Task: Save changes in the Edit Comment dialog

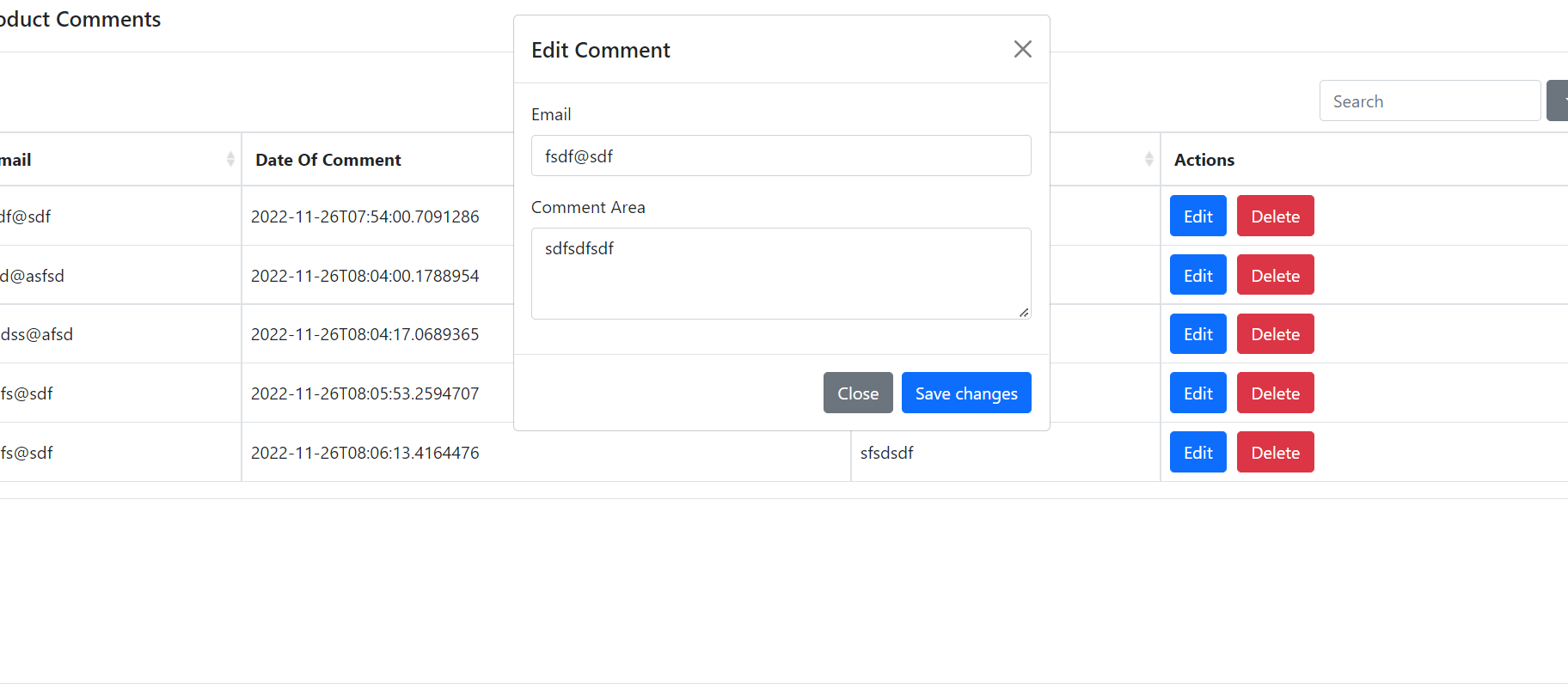Action: 966,393
